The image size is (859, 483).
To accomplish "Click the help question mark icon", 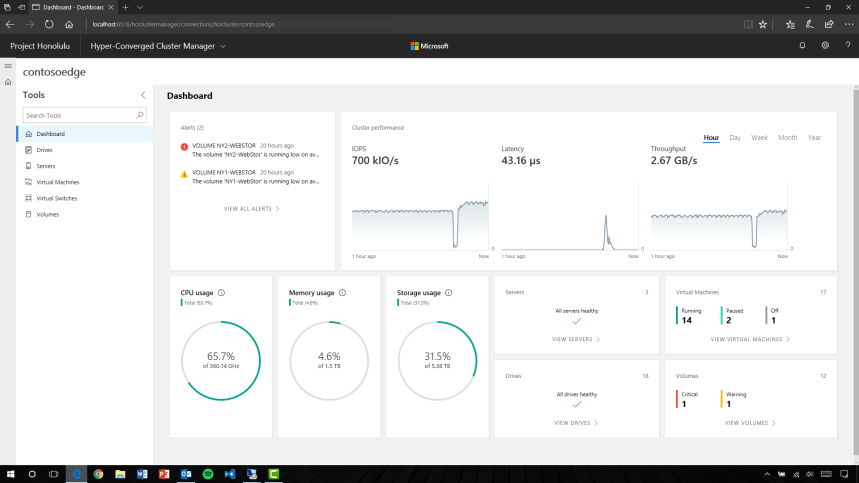I will [847, 46].
